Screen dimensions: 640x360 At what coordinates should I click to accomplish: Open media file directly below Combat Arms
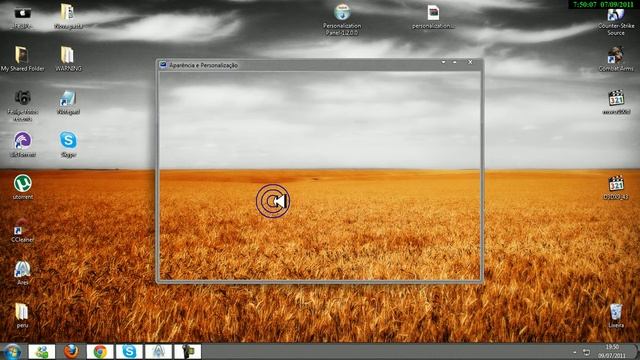point(616,98)
